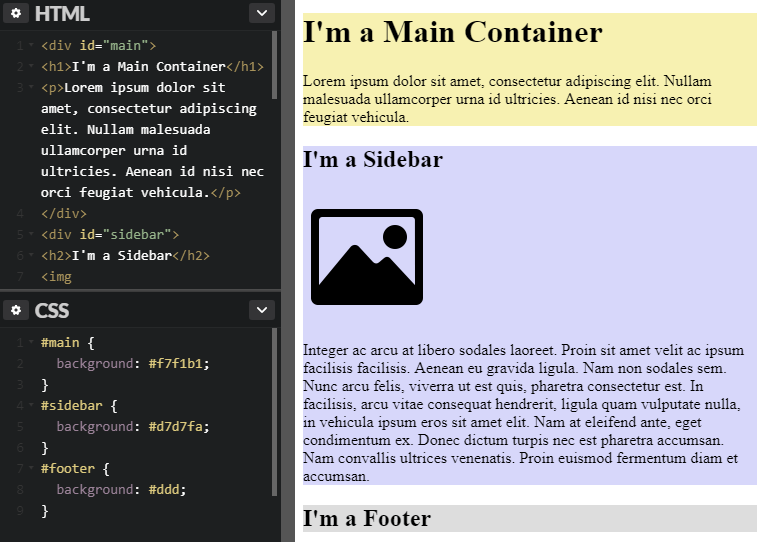Click the placeholder image in sidebar preview

point(367,257)
